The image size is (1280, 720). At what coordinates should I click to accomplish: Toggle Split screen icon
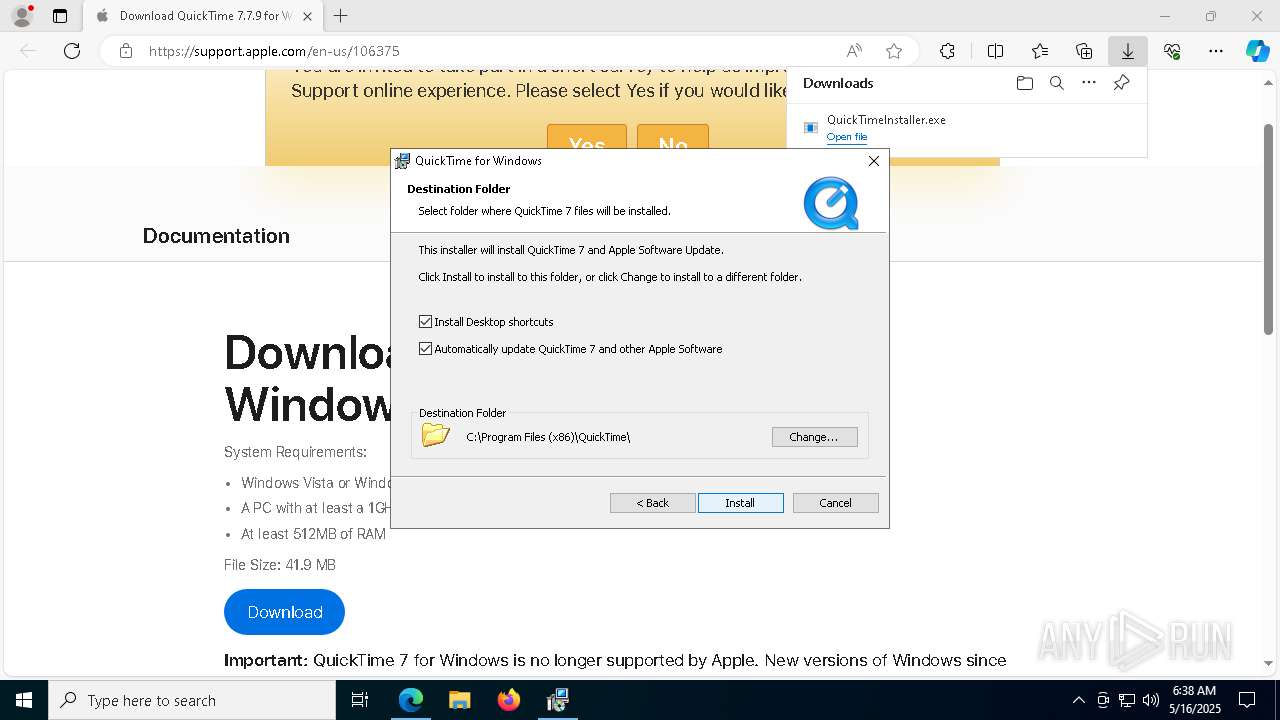[995, 51]
